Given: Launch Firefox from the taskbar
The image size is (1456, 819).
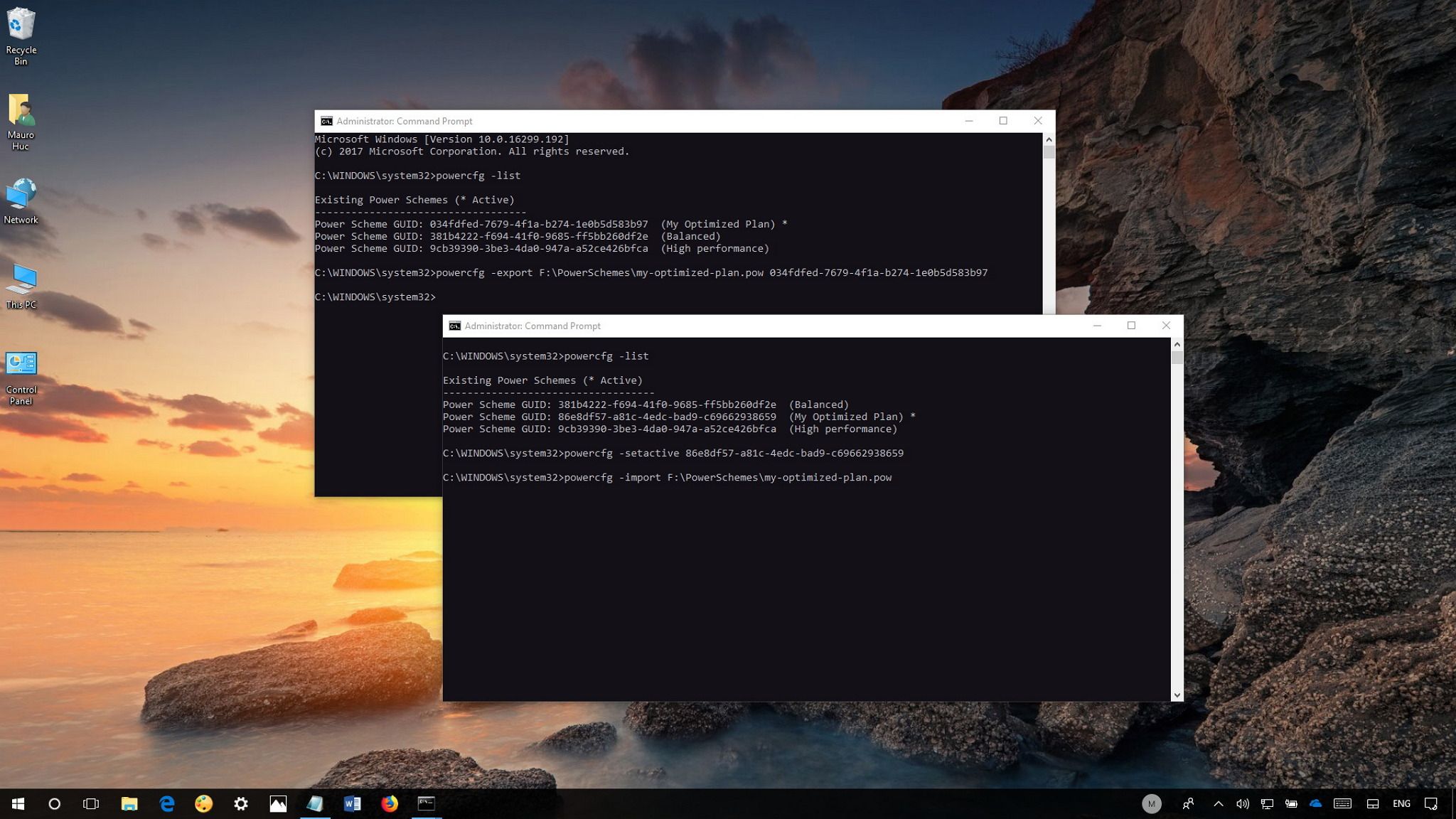Looking at the screenshot, I should coord(390,804).
